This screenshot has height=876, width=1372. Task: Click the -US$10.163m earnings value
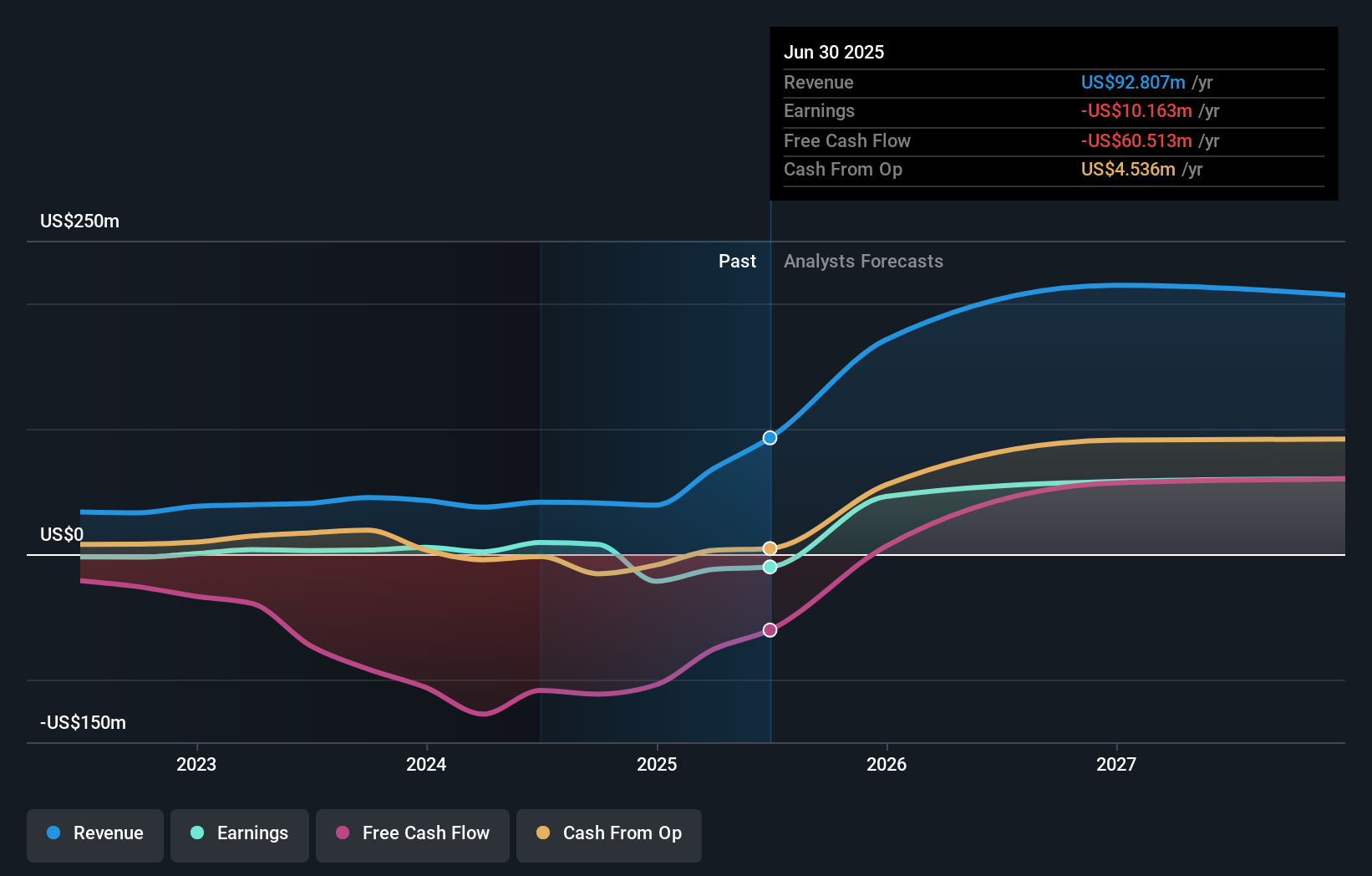click(x=1136, y=110)
